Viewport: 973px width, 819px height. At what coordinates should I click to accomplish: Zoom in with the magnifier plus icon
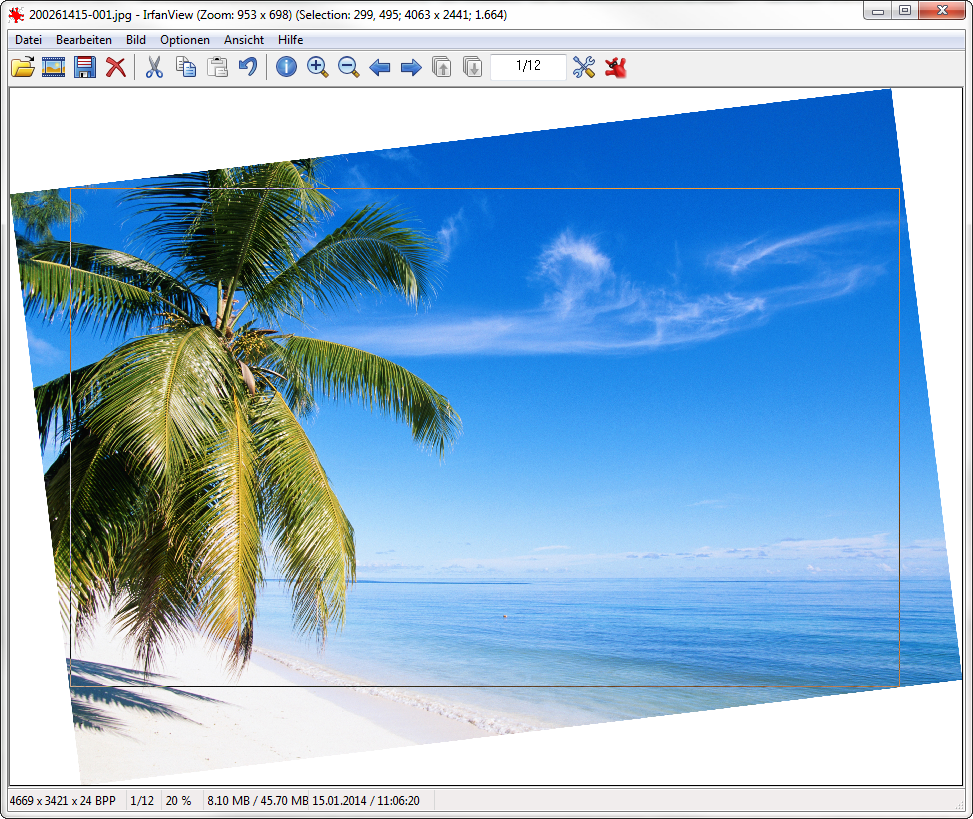point(318,68)
